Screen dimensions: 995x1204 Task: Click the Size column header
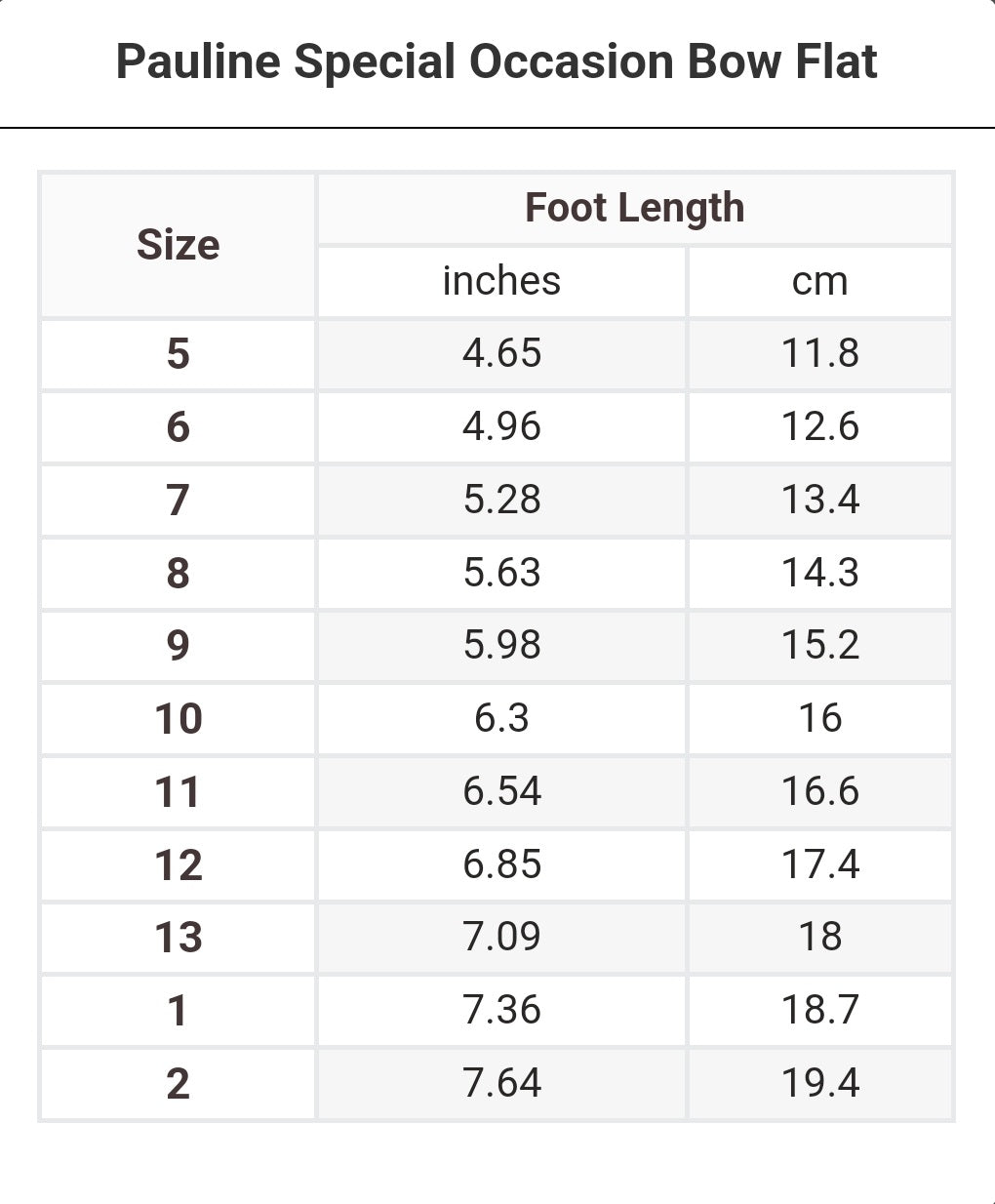[178, 245]
